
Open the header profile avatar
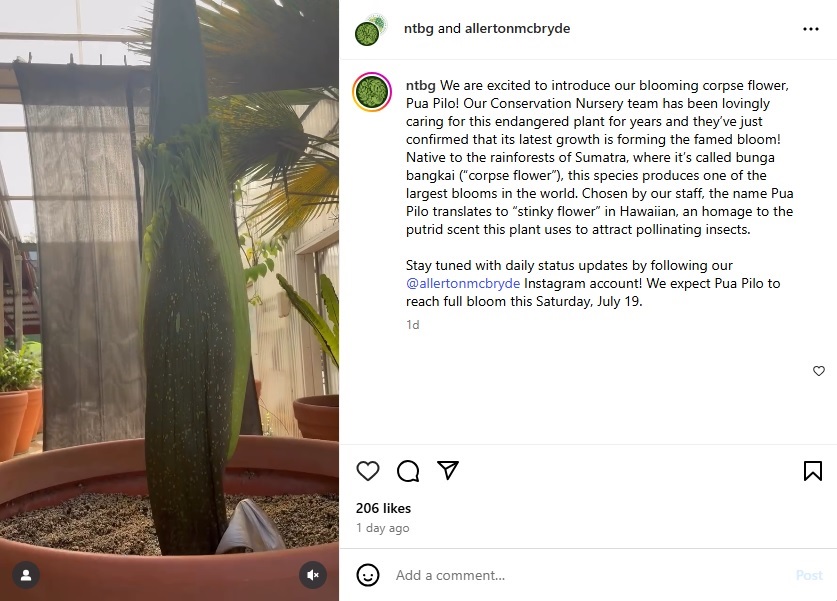tap(369, 30)
